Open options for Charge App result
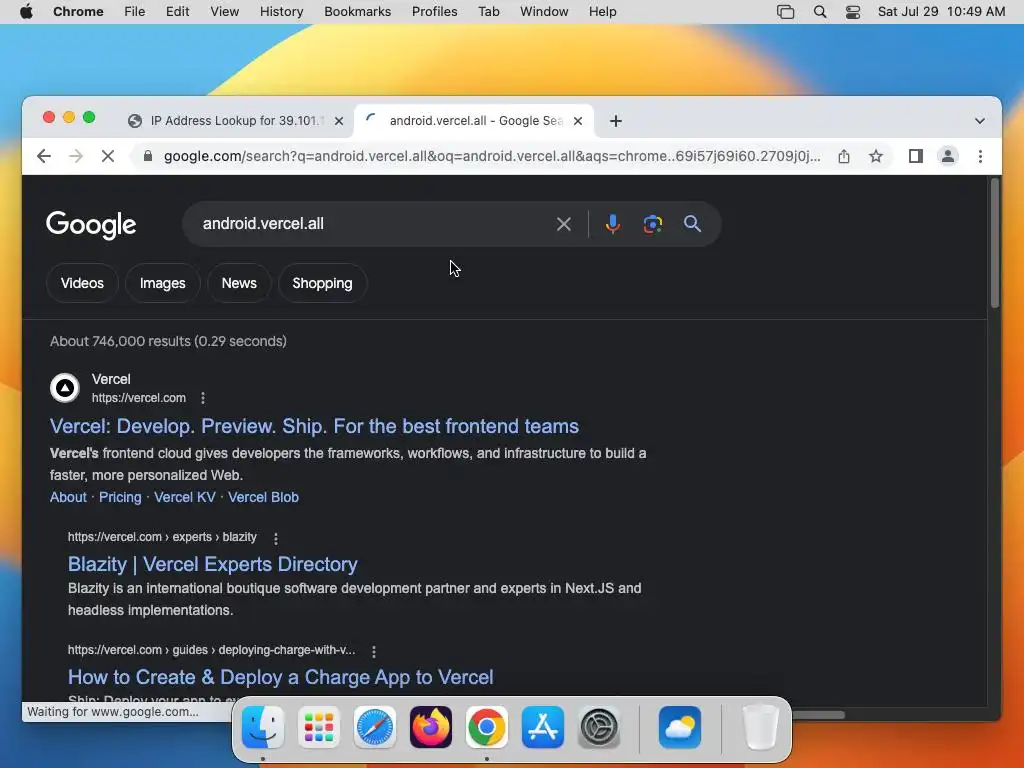 coord(374,651)
